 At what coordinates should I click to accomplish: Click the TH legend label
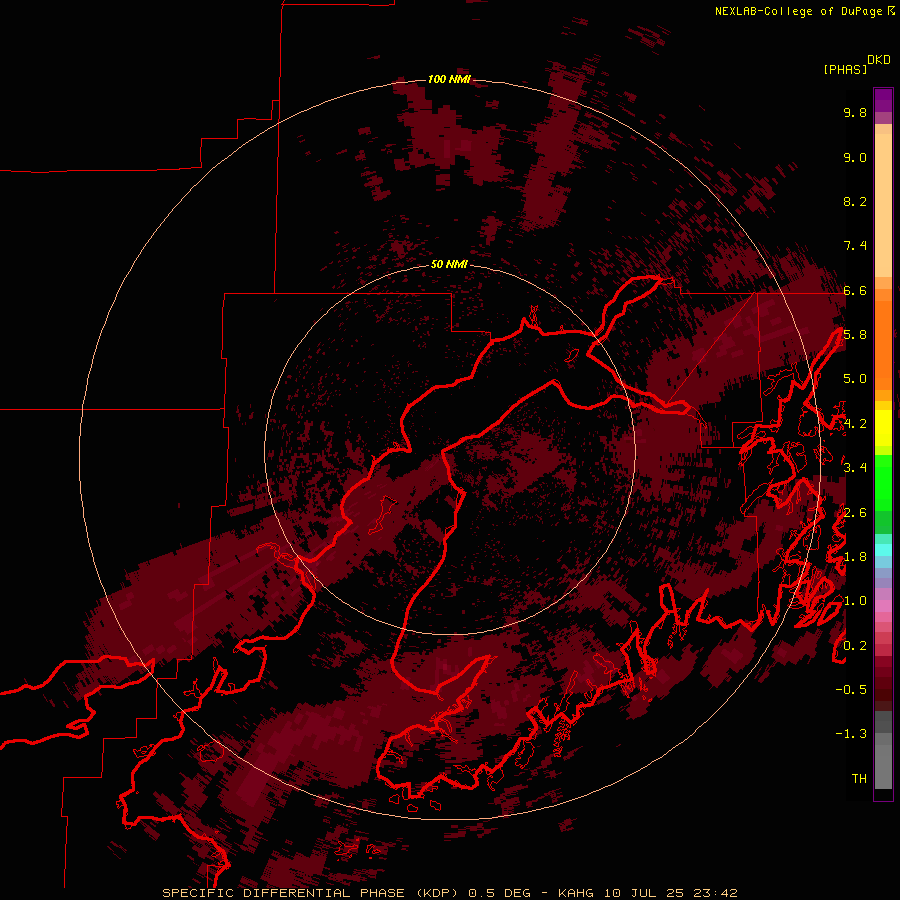click(859, 779)
